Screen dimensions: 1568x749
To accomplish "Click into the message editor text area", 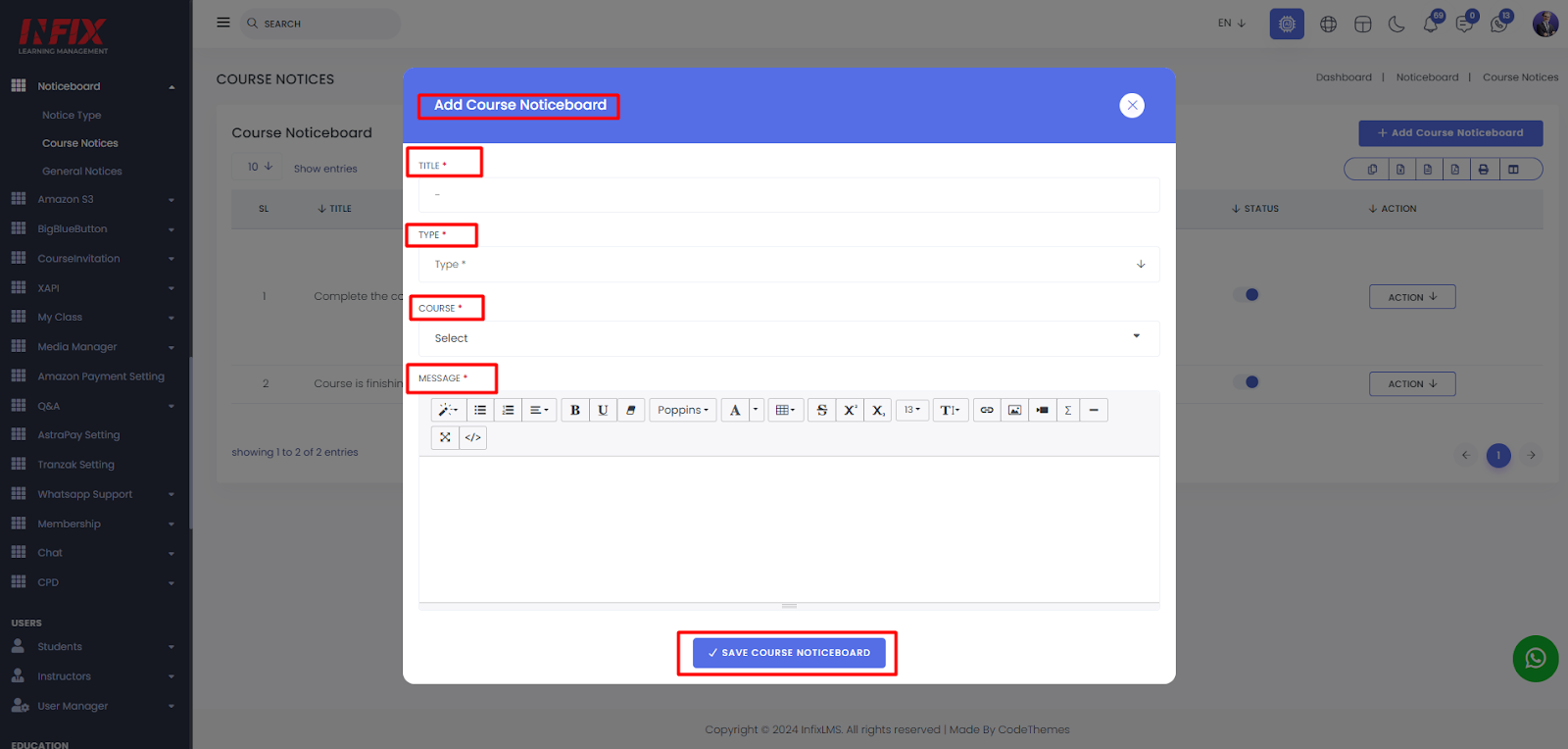I will 789,529.
